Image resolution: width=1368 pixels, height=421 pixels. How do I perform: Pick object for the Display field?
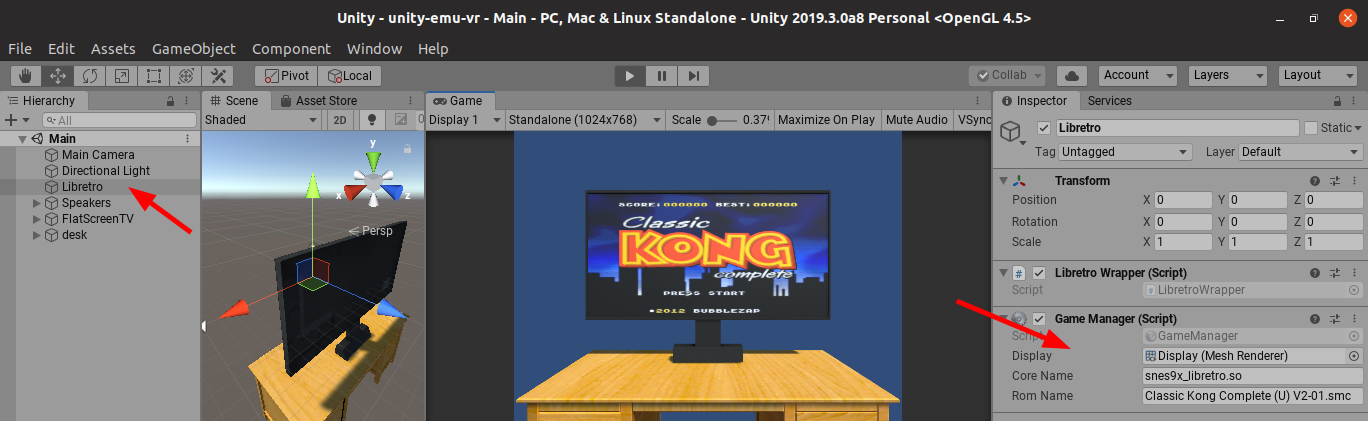click(x=1354, y=356)
